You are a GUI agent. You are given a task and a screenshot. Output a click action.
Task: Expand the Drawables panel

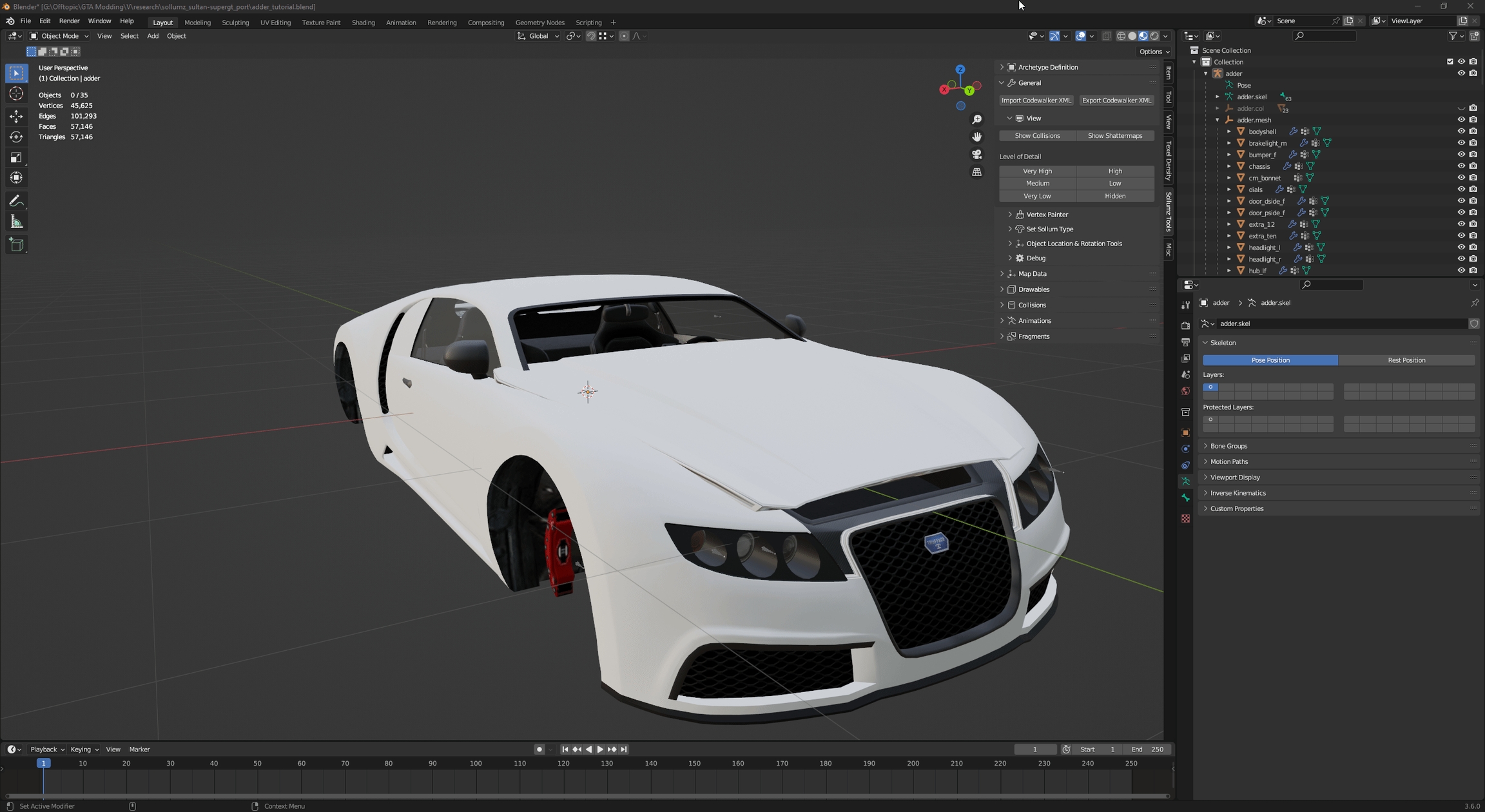[1033, 289]
